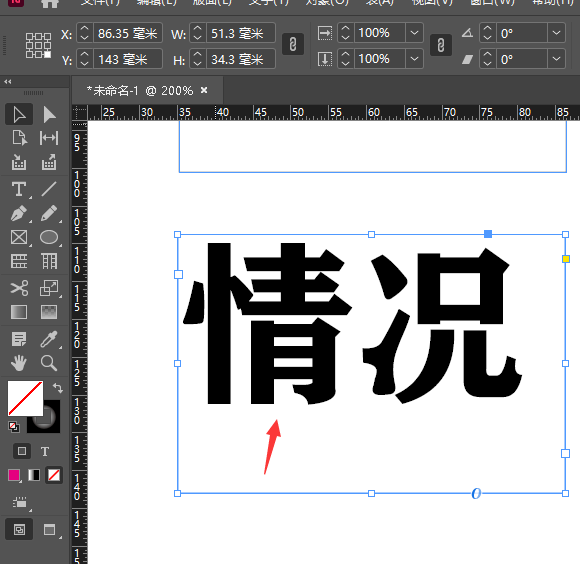Viewport: 580px width, 564px height.
Task: Open the scale Y percentage dropdown
Action: pos(414,59)
